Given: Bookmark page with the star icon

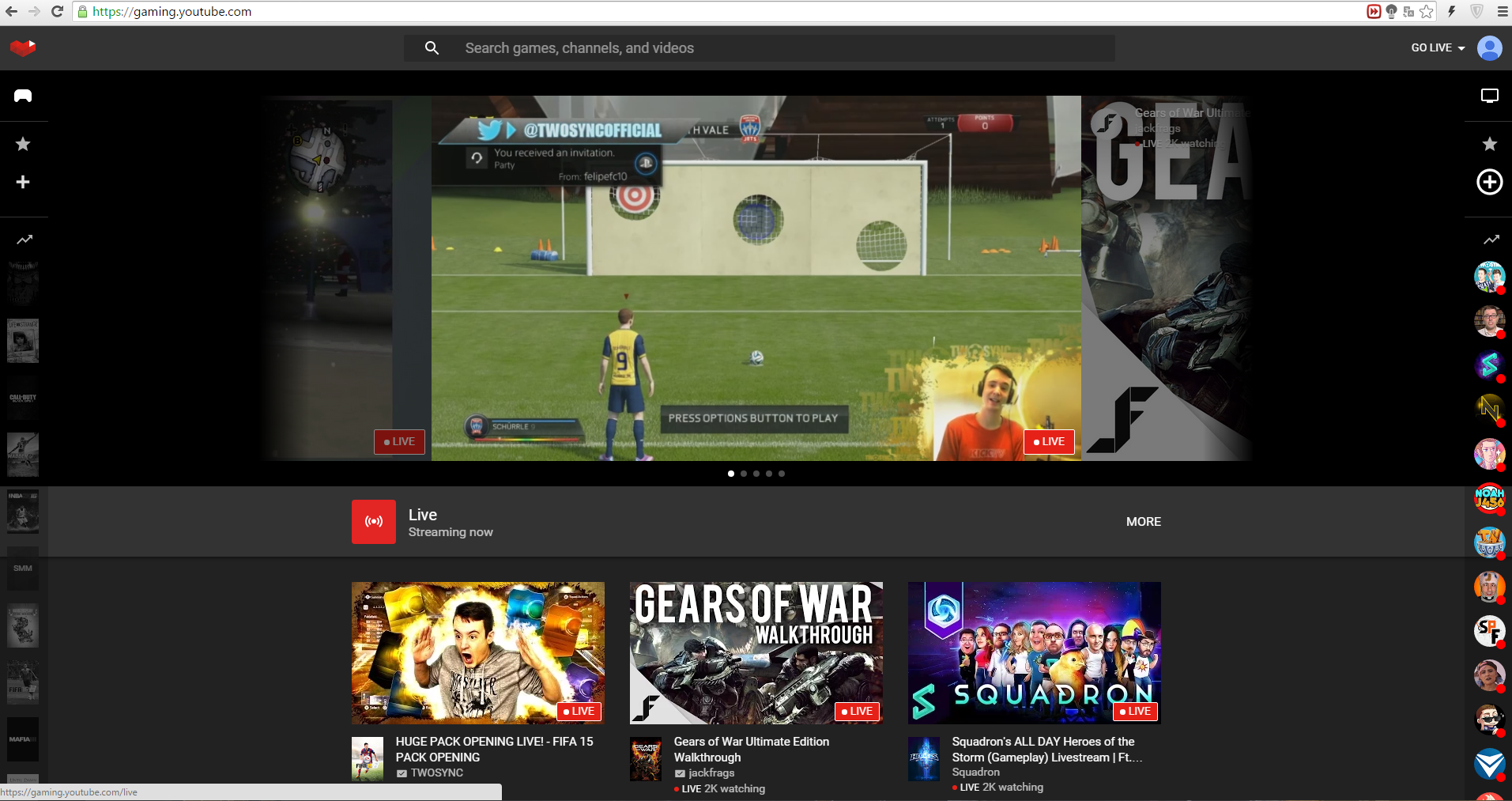Looking at the screenshot, I should [x=1427, y=12].
